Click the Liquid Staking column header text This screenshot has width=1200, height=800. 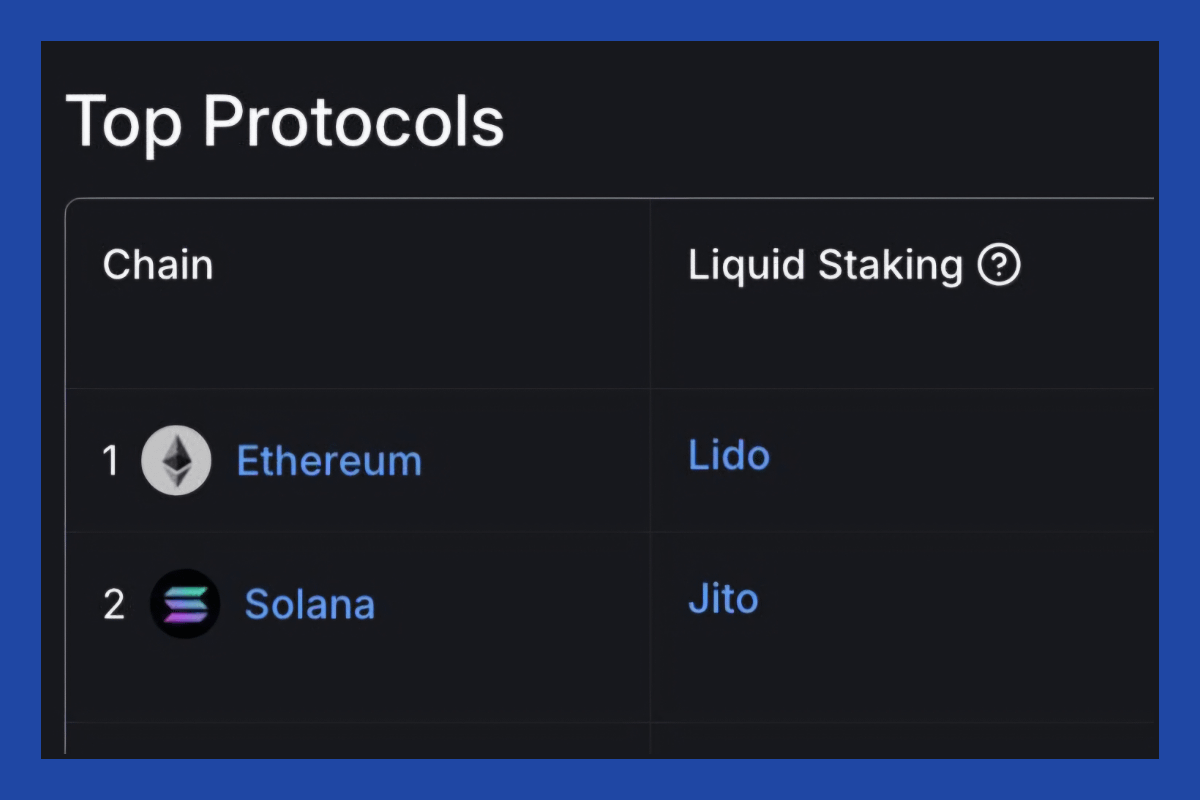click(825, 265)
